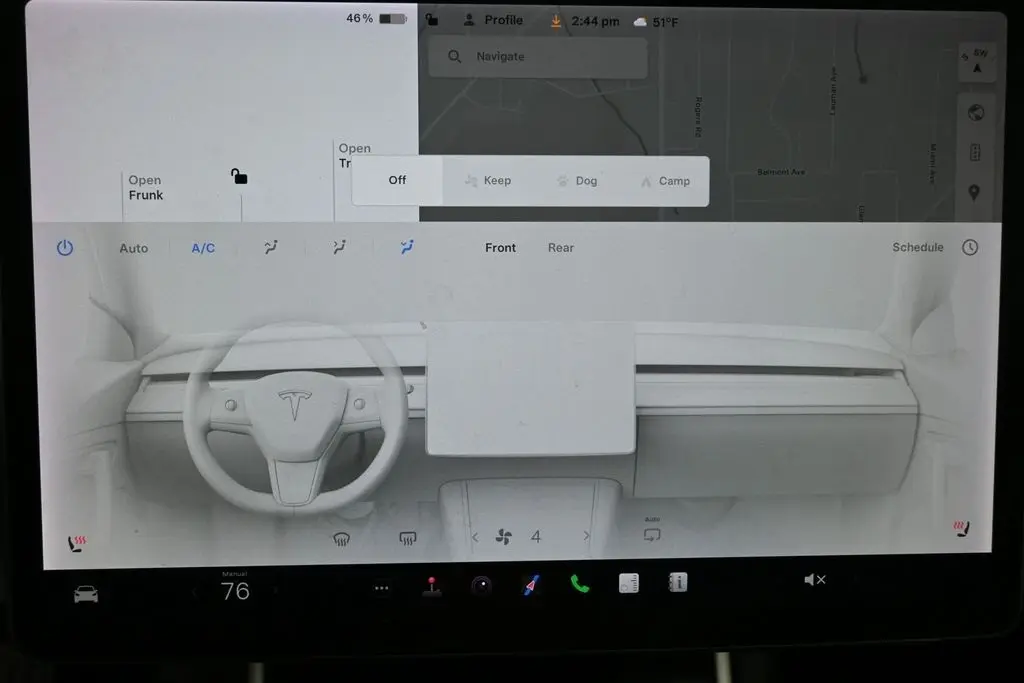Viewport: 1024px width, 683px height.
Task: Enable Auto climate mode
Action: point(134,248)
